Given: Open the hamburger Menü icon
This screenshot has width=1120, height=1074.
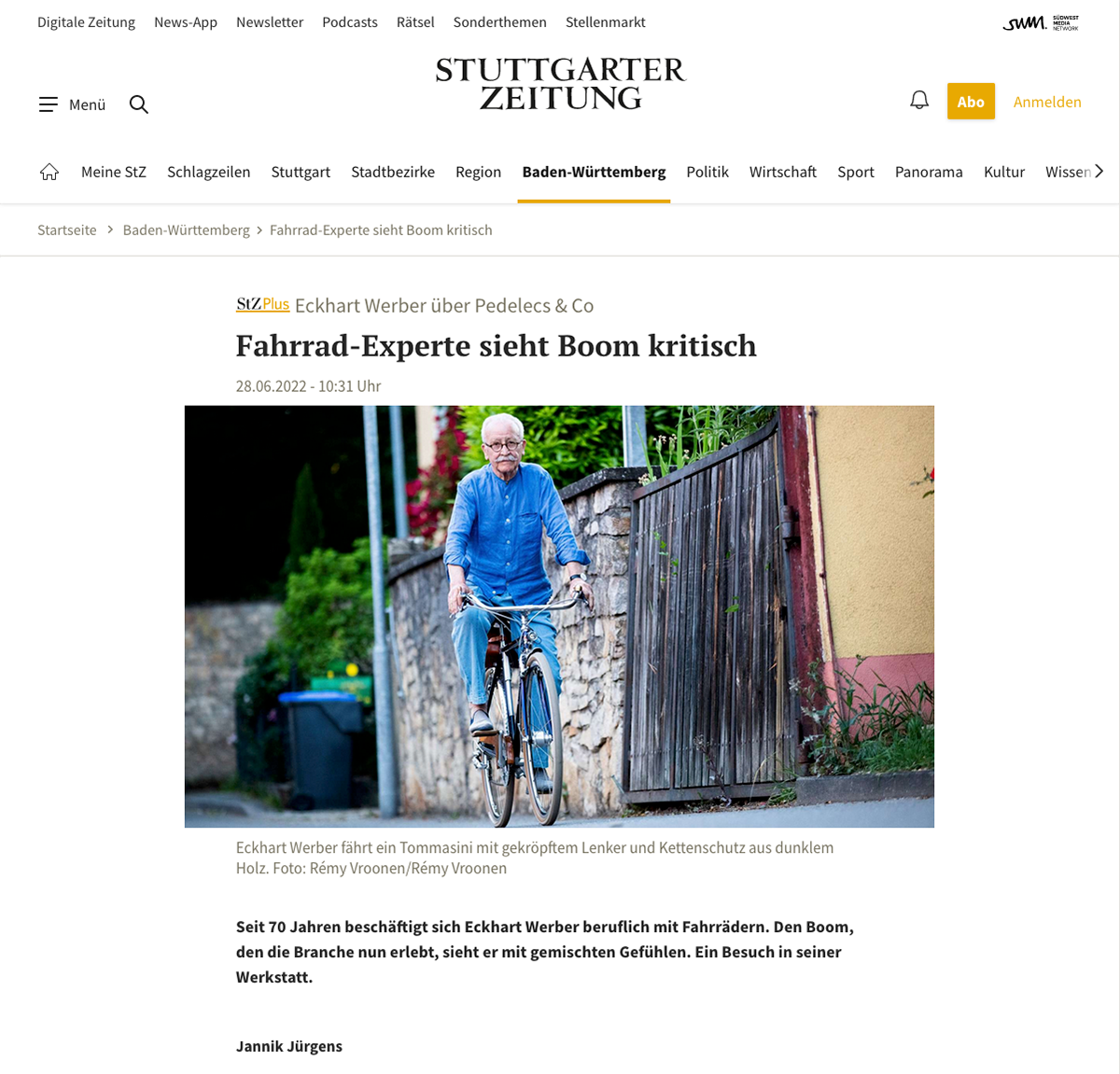Looking at the screenshot, I should click(x=49, y=105).
